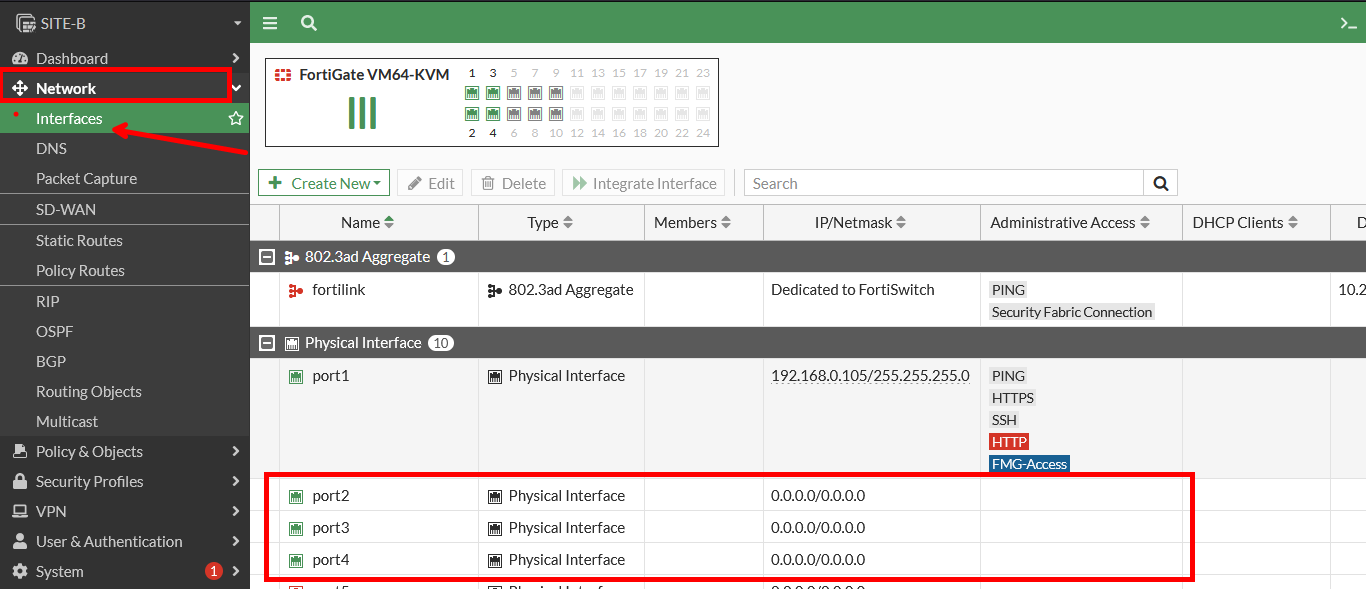
Task: Click the port1 interface row icon
Action: point(296,377)
